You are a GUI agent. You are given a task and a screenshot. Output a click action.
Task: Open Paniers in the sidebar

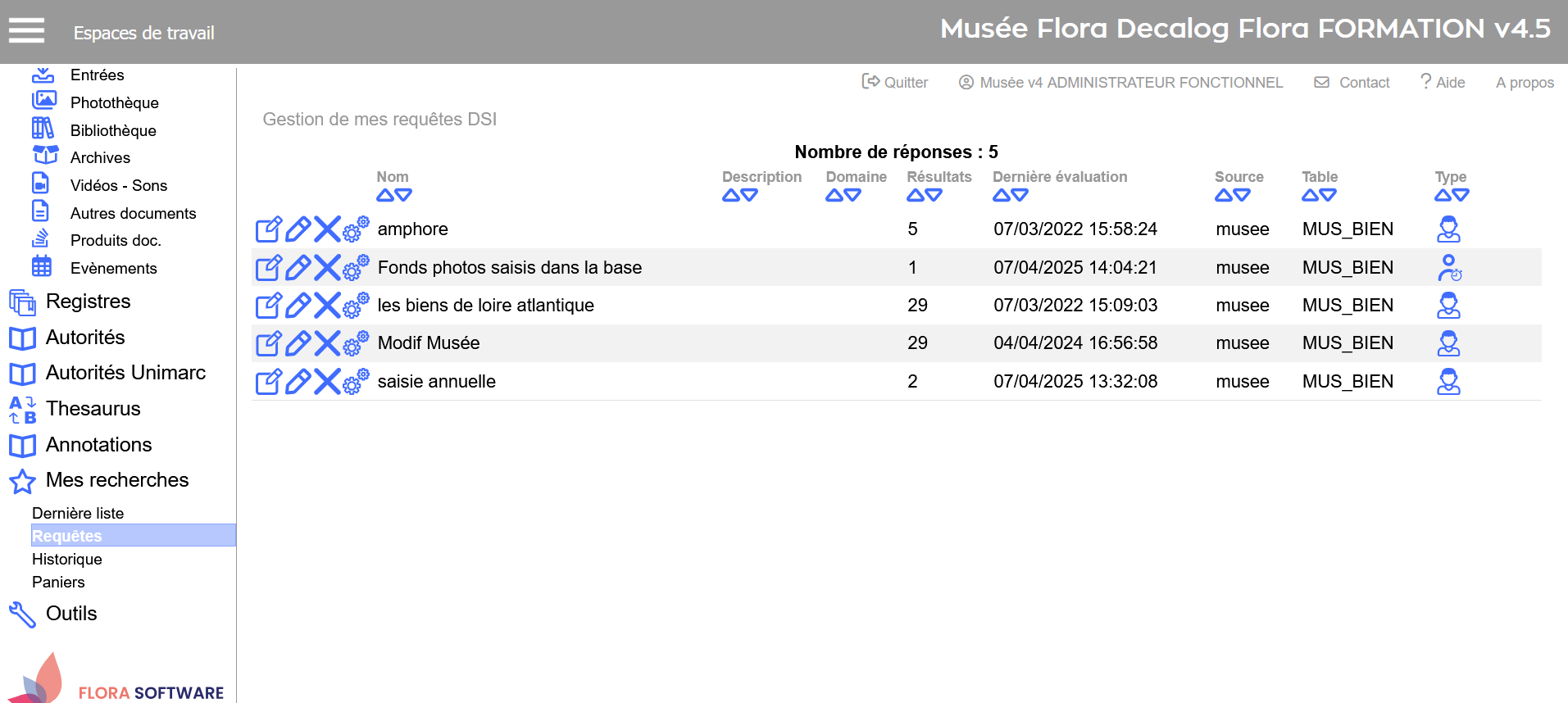coord(58,583)
